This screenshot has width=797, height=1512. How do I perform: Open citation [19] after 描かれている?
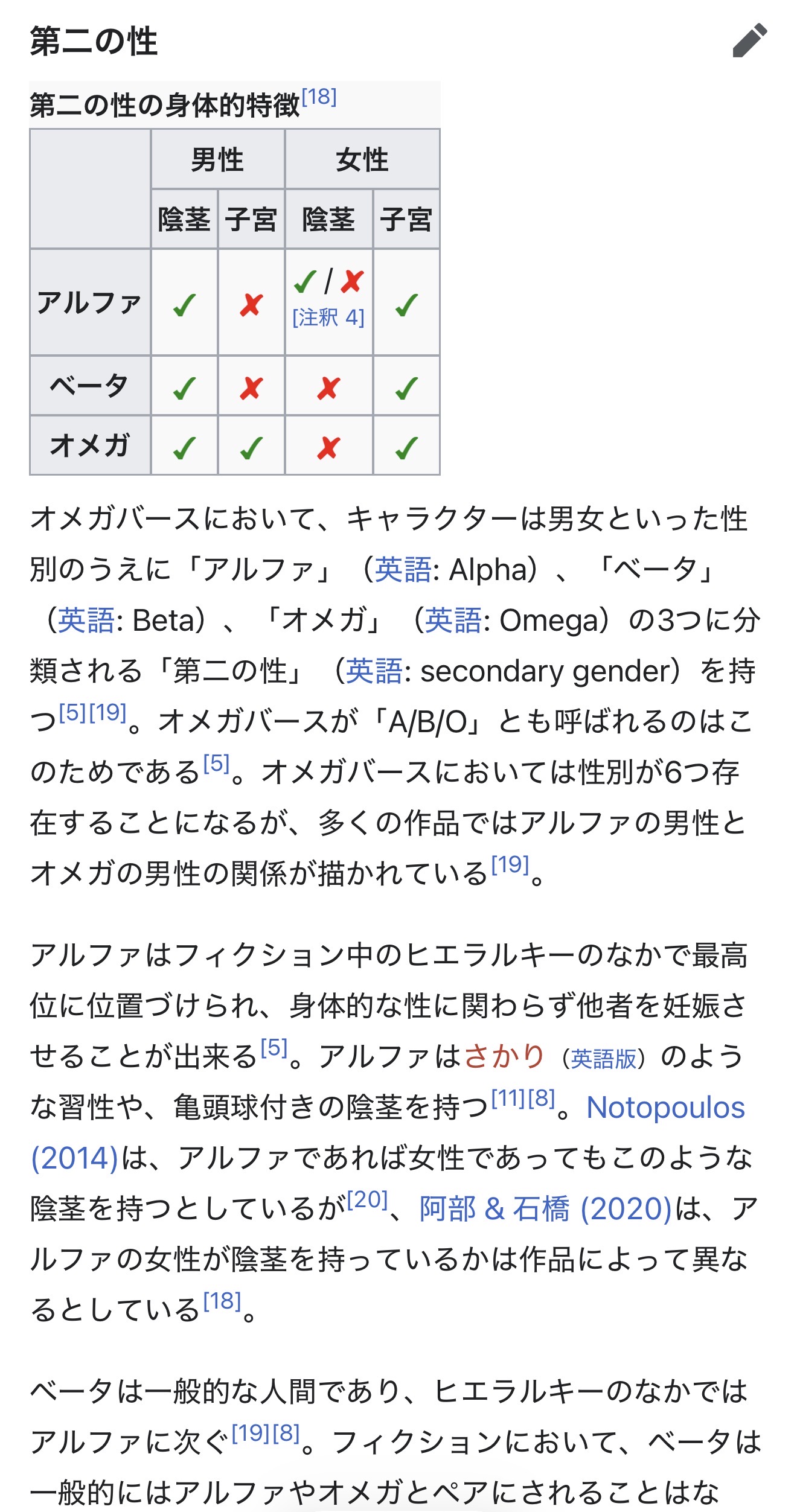click(510, 864)
